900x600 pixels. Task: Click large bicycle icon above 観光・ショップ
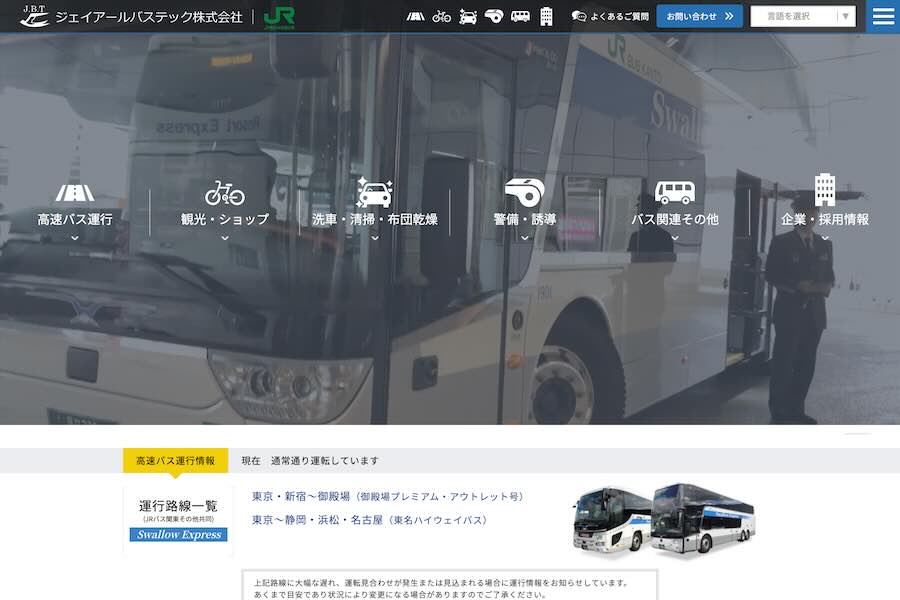click(225, 192)
